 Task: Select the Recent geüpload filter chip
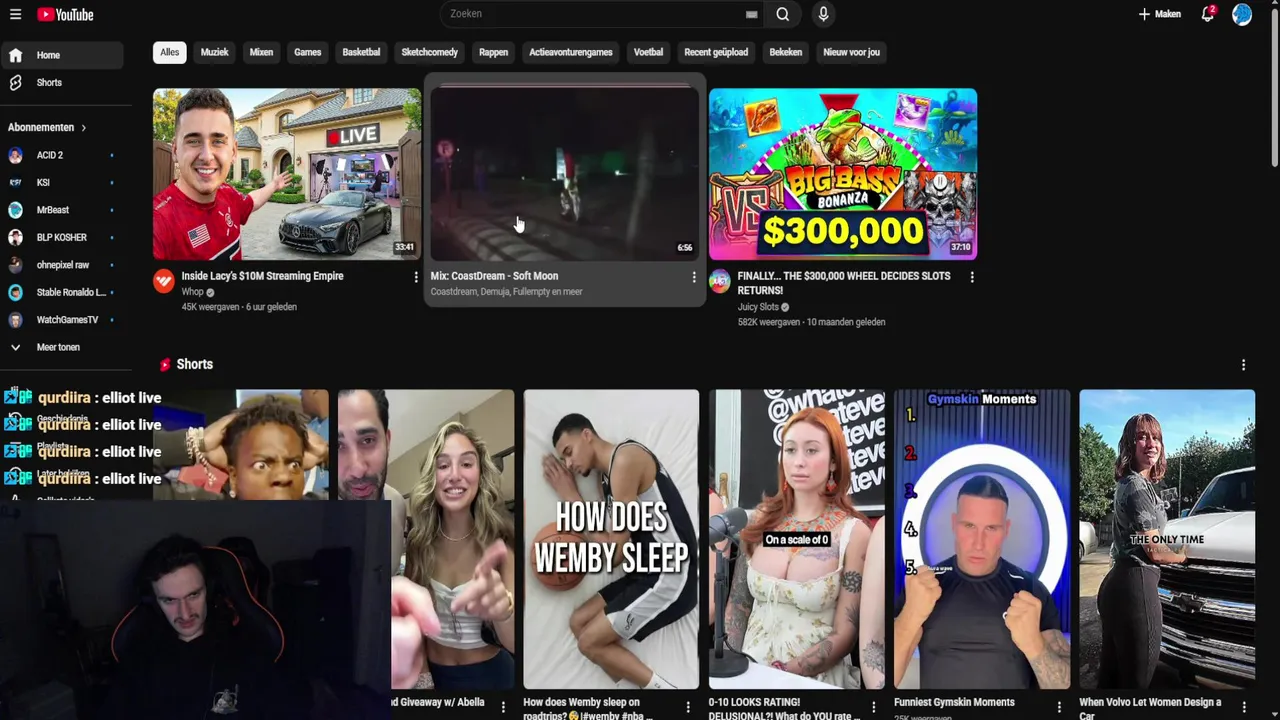point(716,52)
